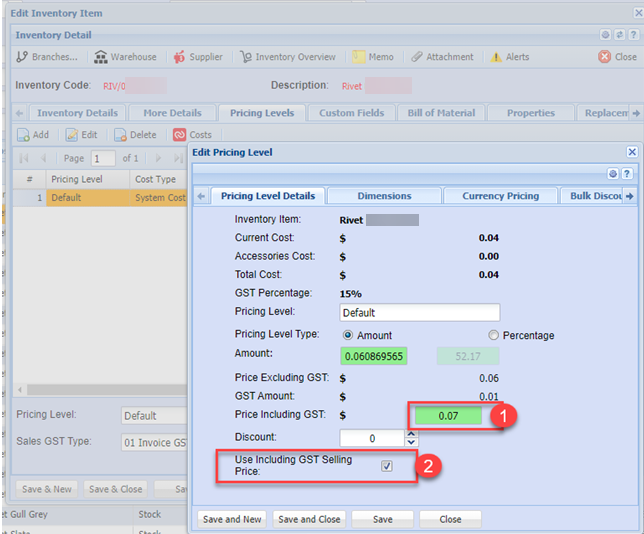Click the Save and New button
Image resolution: width=644 pixels, height=534 pixels.
pos(232,519)
